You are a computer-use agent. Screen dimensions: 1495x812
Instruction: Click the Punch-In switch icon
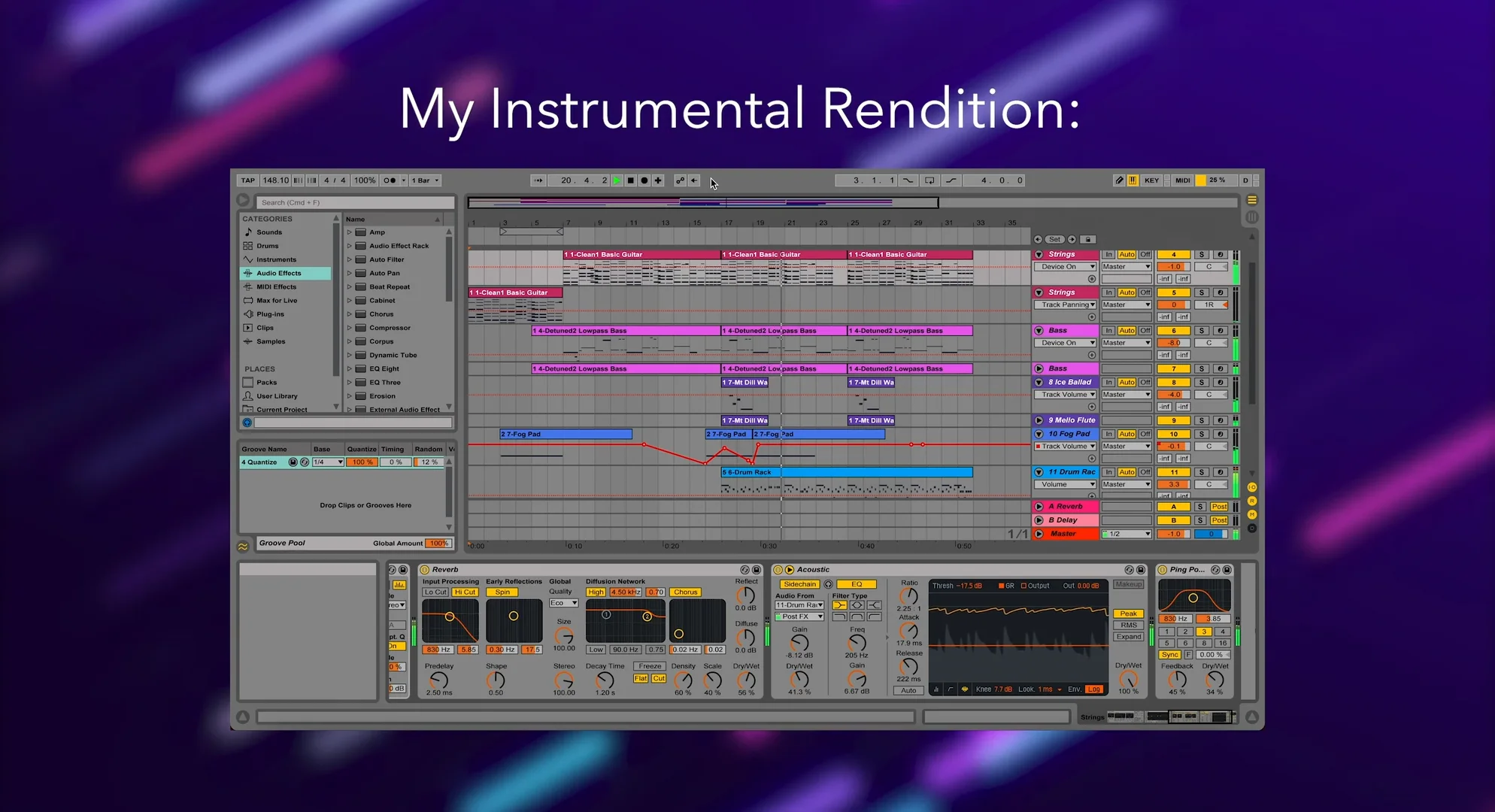point(908,180)
